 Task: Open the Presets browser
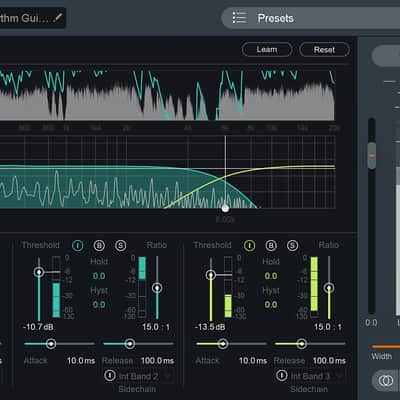311,18
